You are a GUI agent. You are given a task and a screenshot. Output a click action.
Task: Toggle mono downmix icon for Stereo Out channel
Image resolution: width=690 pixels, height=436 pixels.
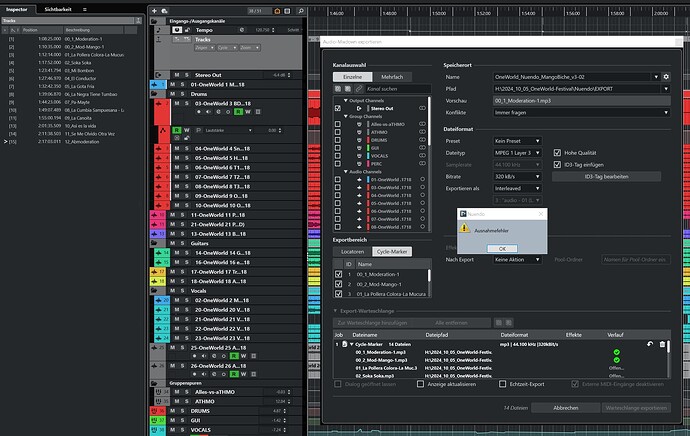pos(422,108)
